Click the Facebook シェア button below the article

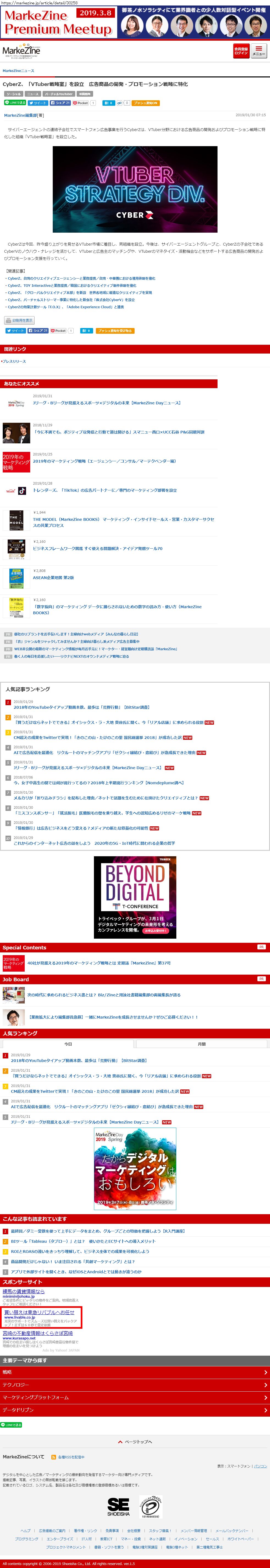38,330
